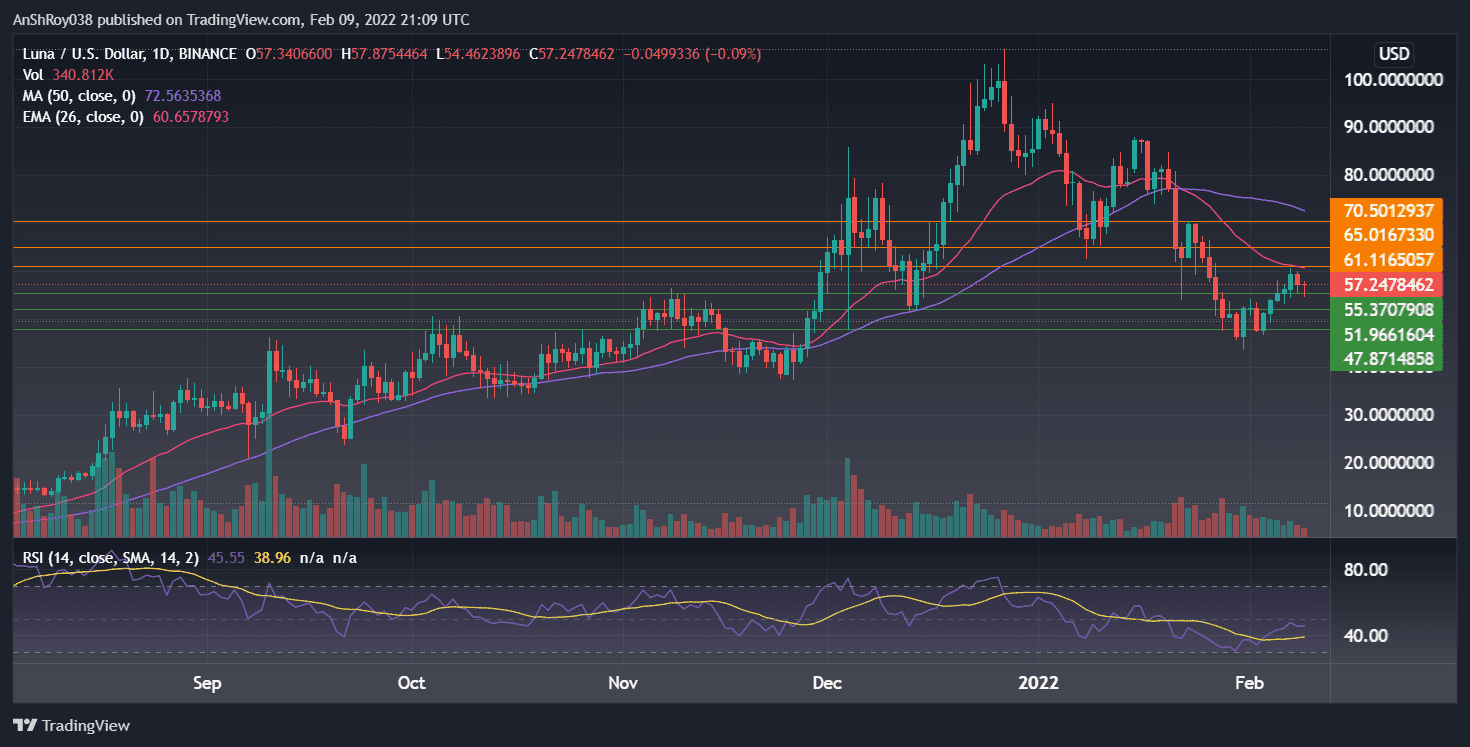This screenshot has width=1470, height=747.
Task: Click the MA (50, close, 0) legend entry
Action: click(78, 95)
